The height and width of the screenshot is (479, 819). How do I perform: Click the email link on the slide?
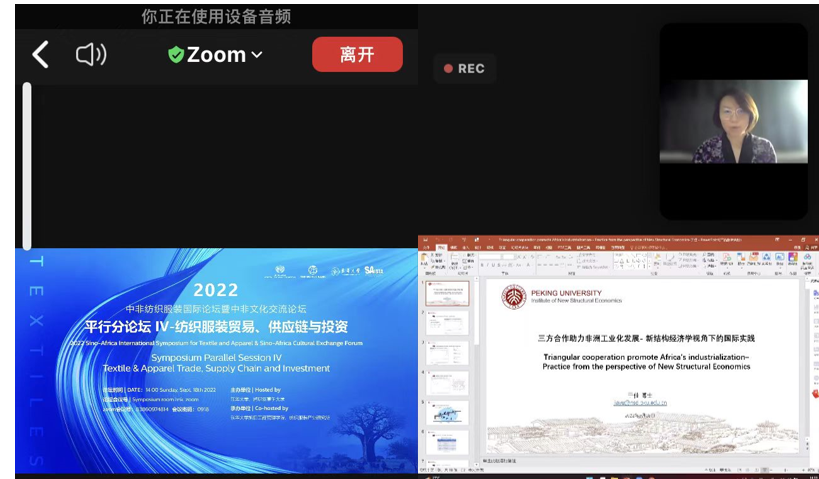(x=640, y=403)
